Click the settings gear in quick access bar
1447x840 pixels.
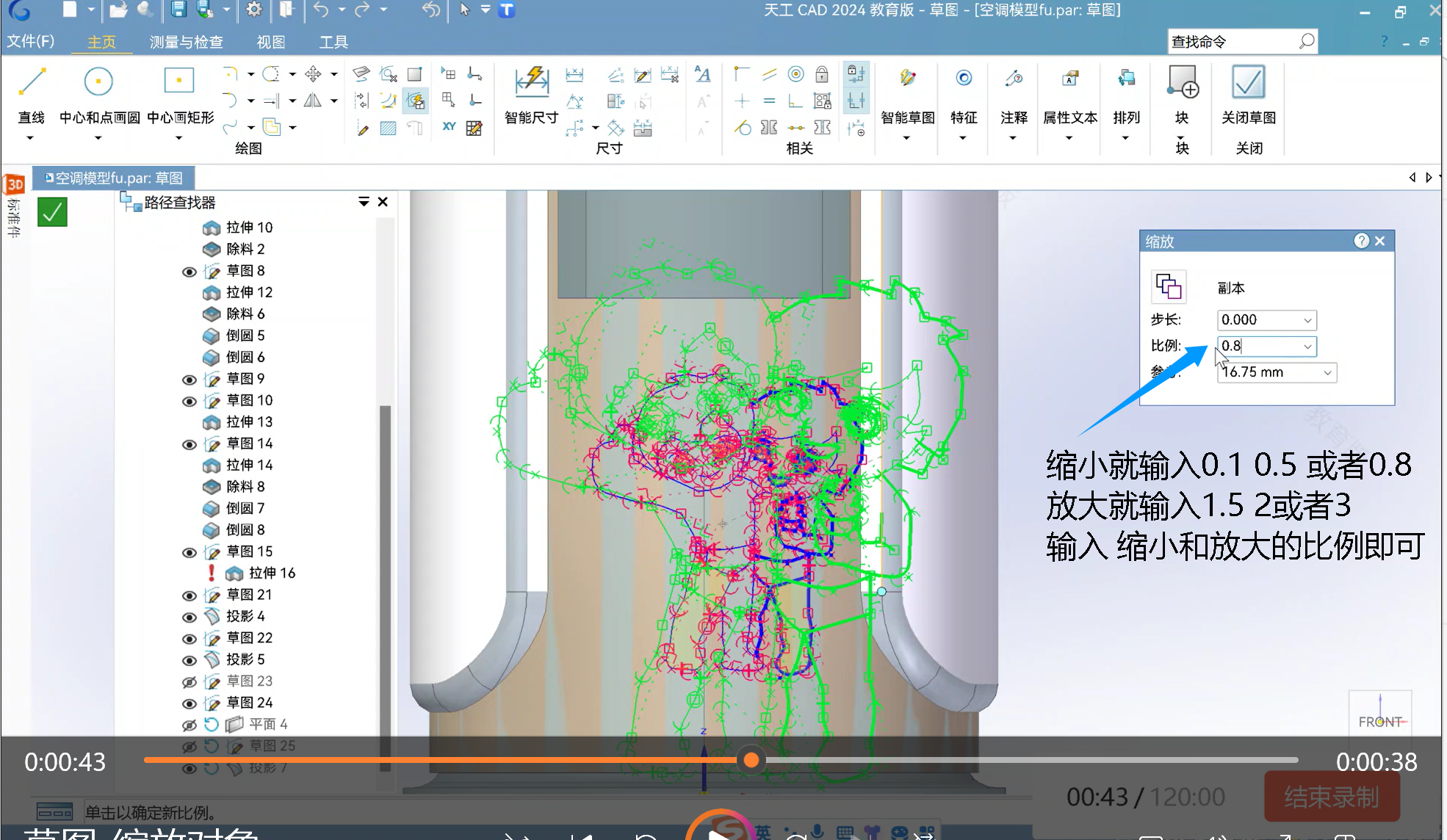(254, 10)
